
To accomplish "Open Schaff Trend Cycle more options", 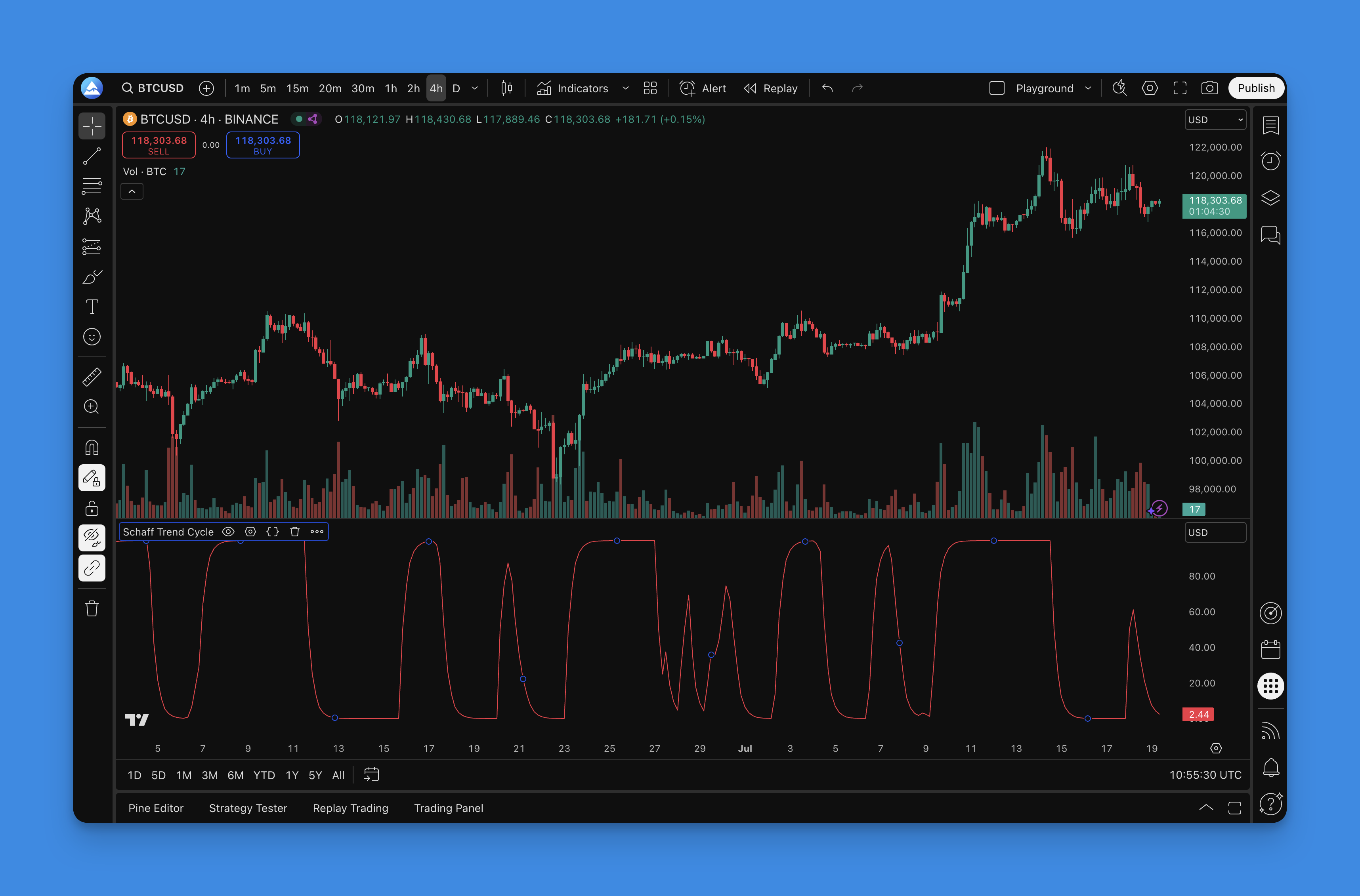I will (317, 532).
